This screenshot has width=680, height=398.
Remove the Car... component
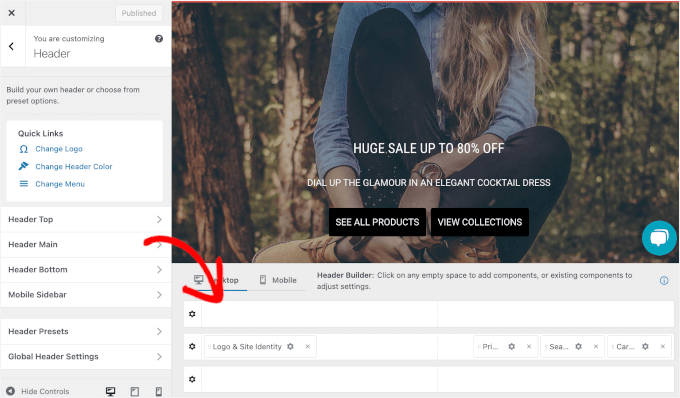click(663, 346)
